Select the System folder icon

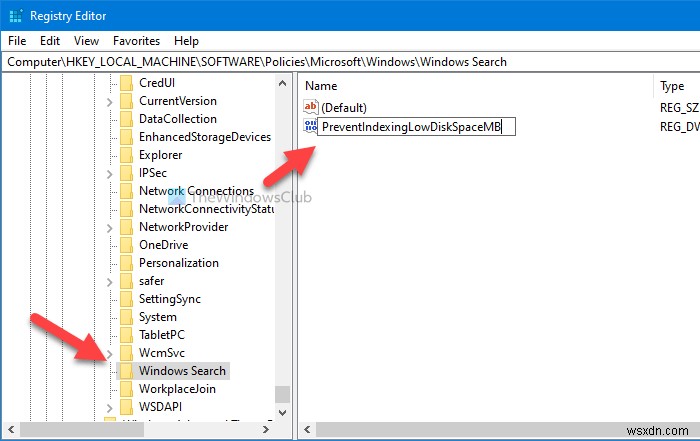[126, 317]
